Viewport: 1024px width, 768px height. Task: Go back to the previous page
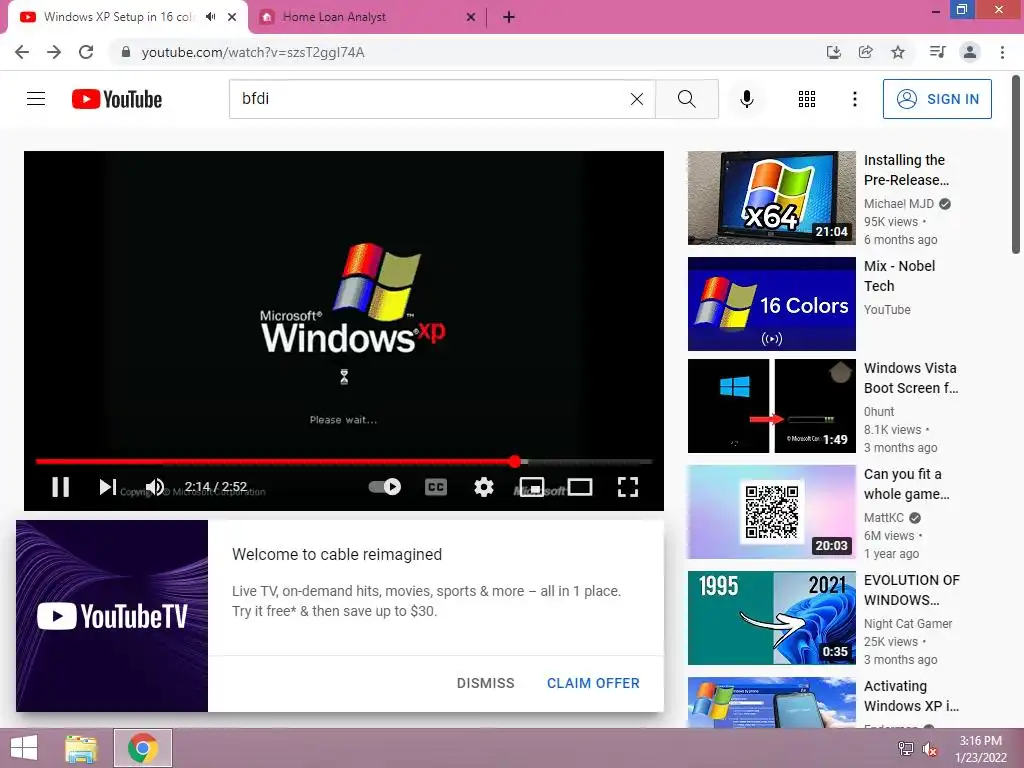tap(22, 52)
